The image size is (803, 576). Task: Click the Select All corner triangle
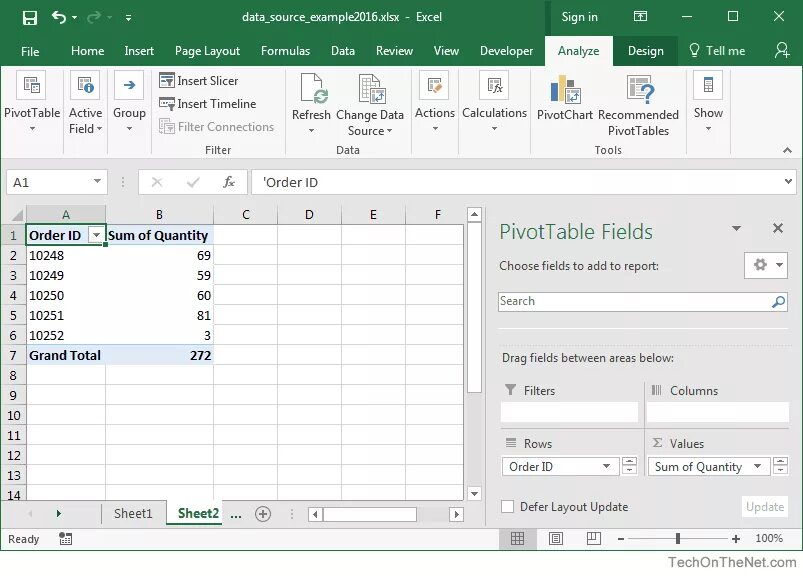click(x=15, y=215)
